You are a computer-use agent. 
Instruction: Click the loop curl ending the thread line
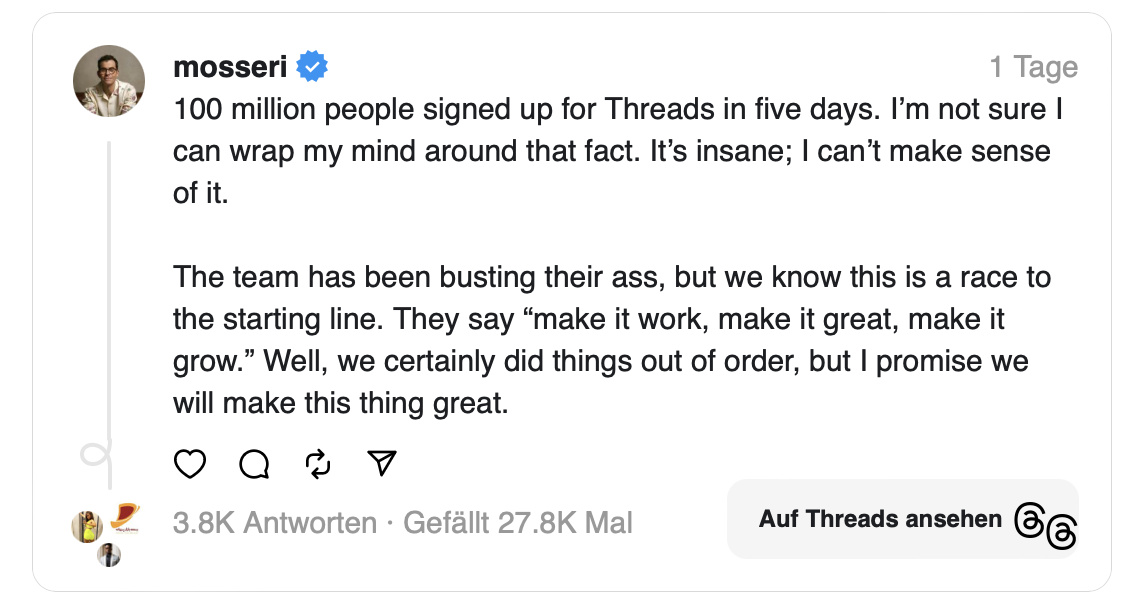click(96, 456)
